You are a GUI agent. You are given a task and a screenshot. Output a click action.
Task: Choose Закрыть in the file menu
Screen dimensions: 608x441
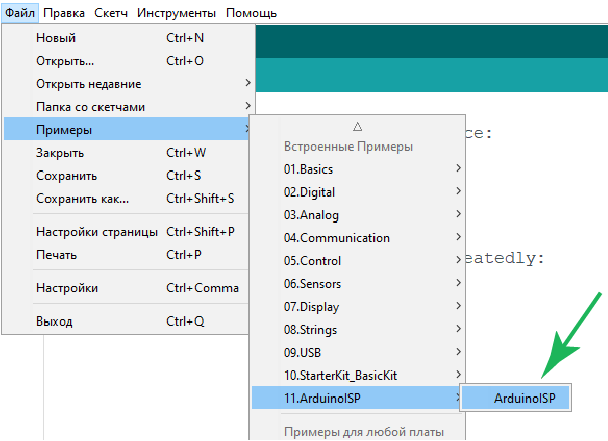[126, 152]
